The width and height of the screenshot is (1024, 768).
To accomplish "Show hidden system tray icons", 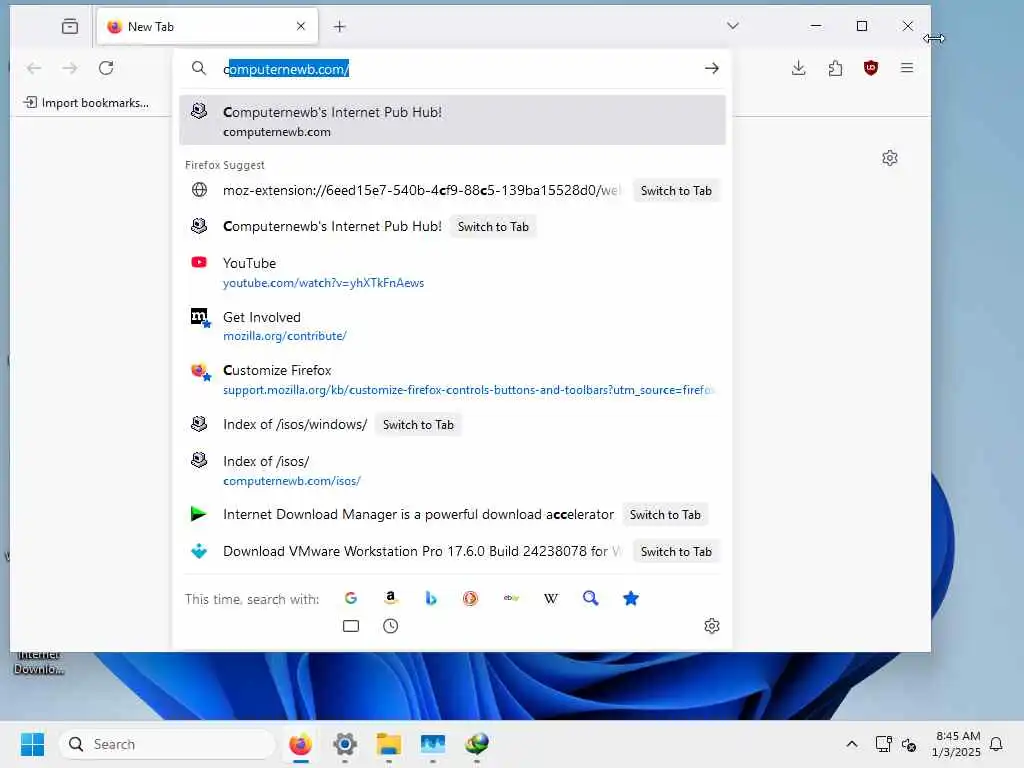I will point(852,744).
